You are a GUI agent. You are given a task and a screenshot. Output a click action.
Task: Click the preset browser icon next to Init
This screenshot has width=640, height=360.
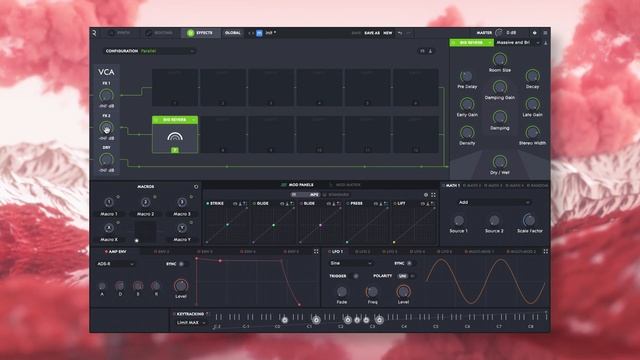tap(259, 33)
